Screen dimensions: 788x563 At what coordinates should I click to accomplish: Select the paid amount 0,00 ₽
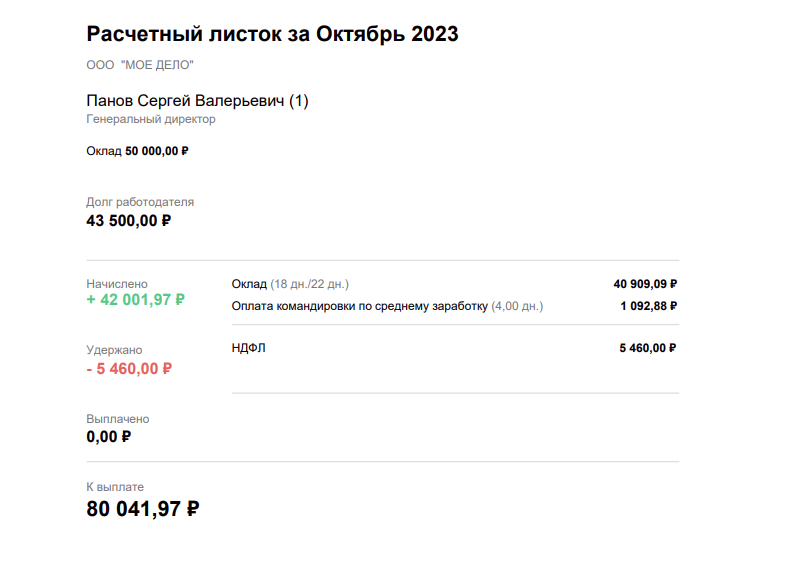pyautogui.click(x=109, y=437)
